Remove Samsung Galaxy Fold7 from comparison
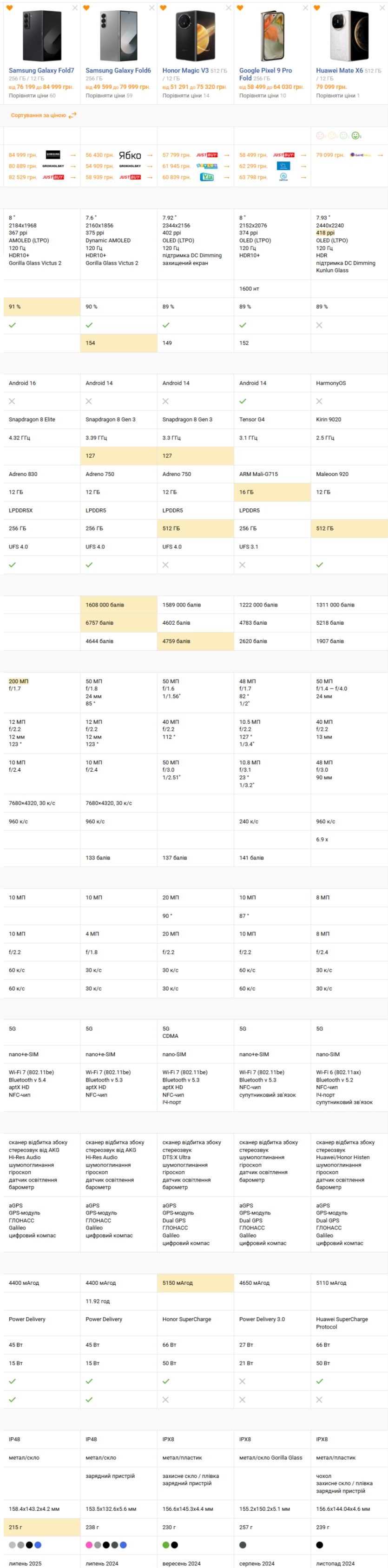 point(75,8)
